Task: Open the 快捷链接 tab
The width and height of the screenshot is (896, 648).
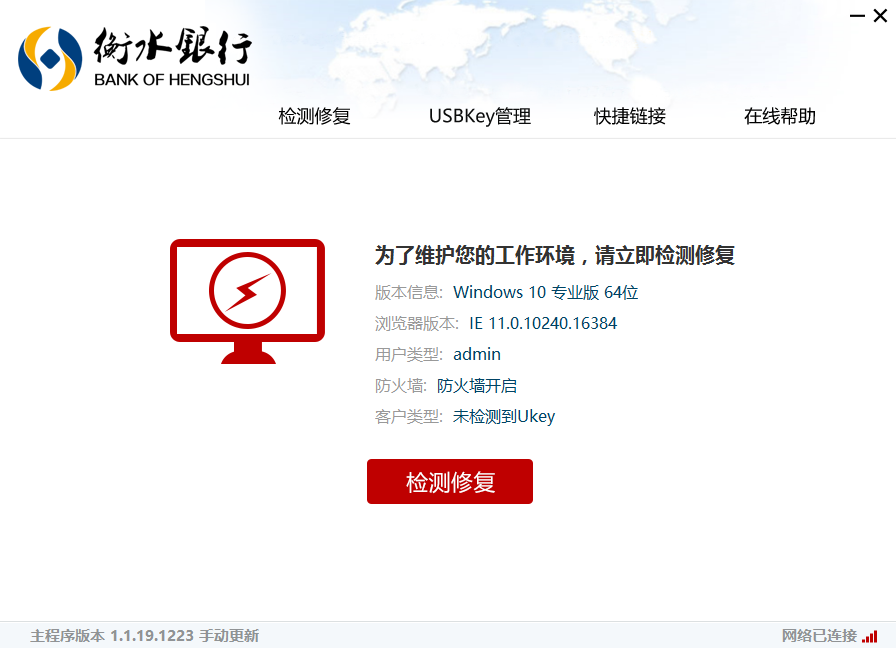Action: tap(628, 116)
